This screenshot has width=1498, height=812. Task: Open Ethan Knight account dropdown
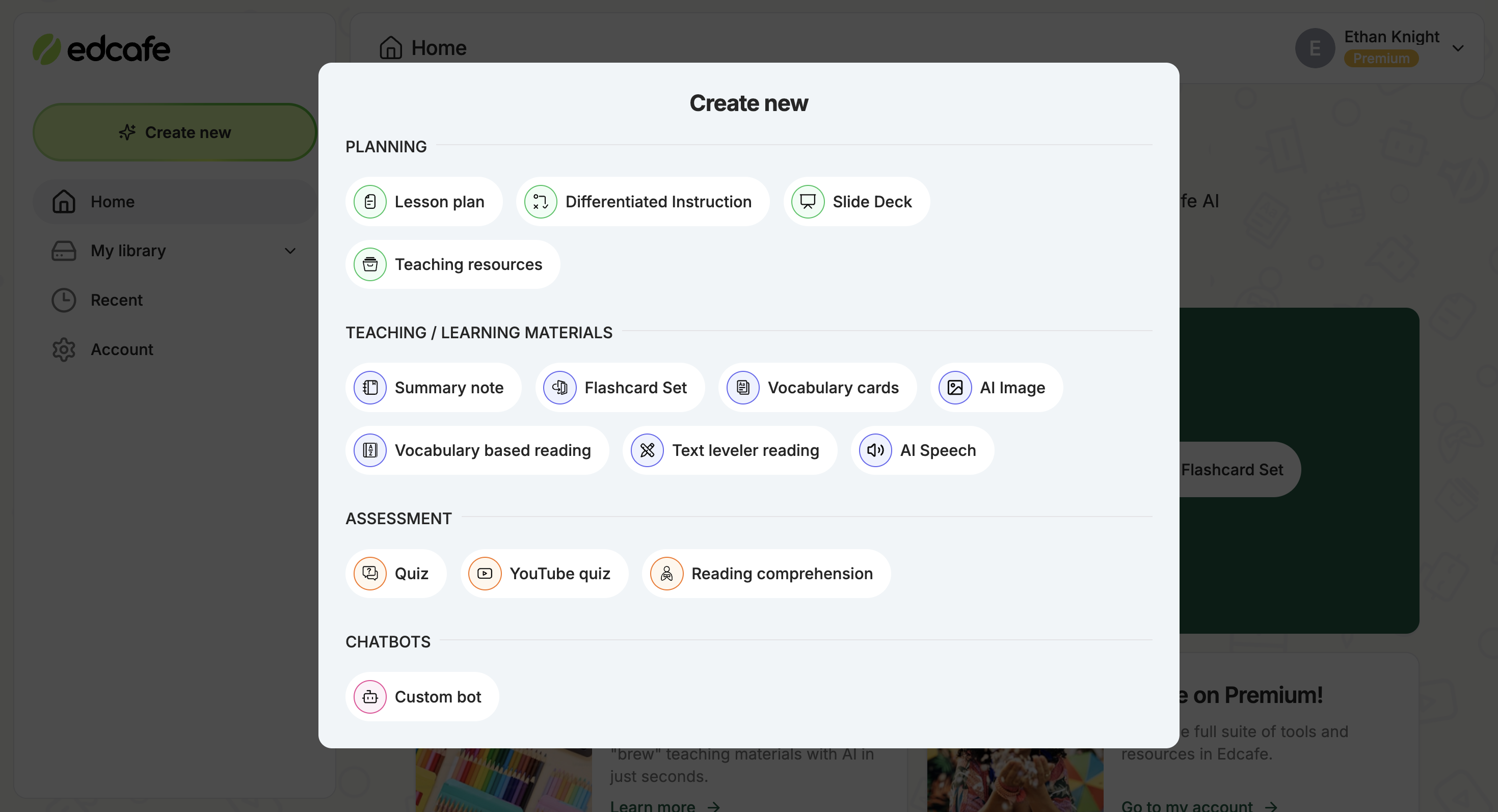pos(1459,47)
